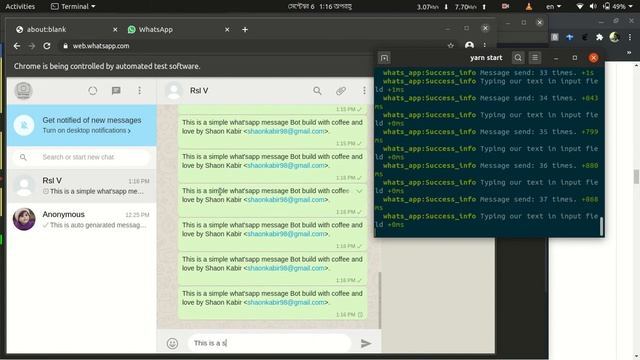This screenshot has height=360, width=640.
Task: Send the typed message
Action: 366,343
